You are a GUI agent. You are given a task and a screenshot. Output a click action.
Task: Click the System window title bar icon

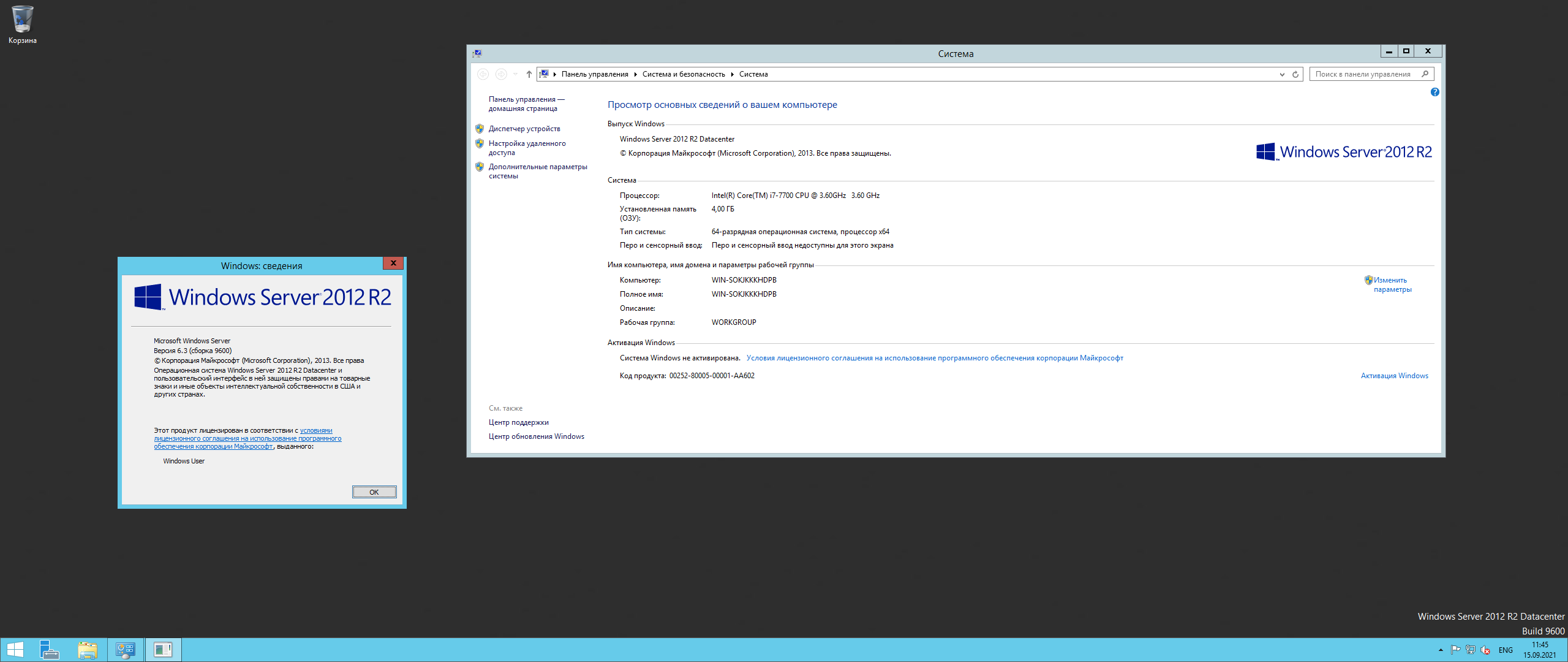(x=477, y=53)
